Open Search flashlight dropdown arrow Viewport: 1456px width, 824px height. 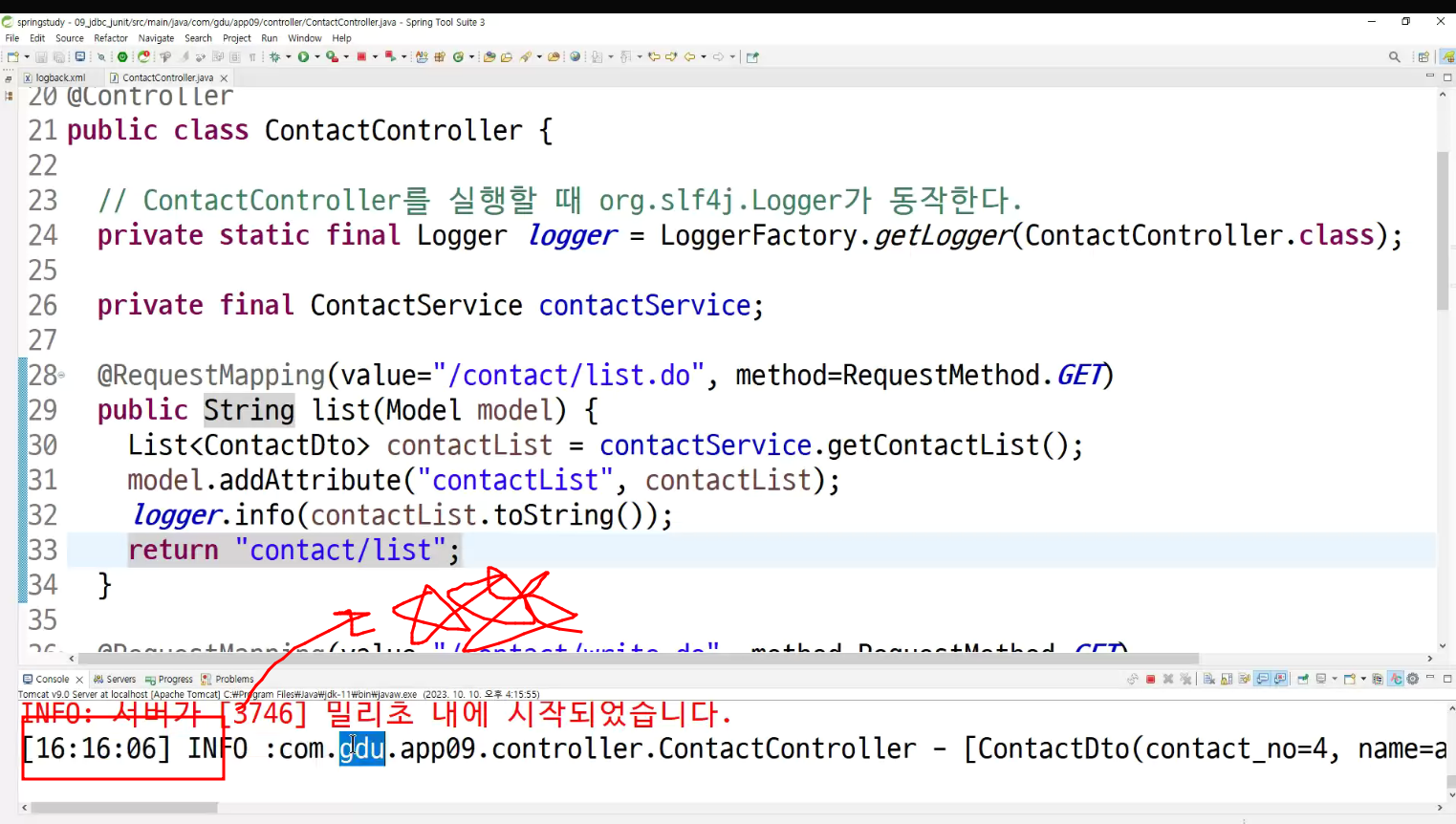(x=539, y=56)
